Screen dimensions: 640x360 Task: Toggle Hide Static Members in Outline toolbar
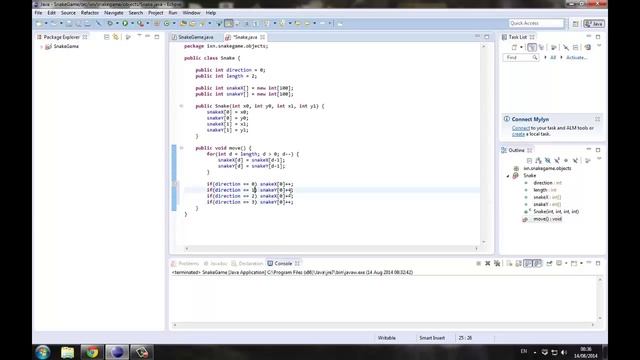point(557,161)
